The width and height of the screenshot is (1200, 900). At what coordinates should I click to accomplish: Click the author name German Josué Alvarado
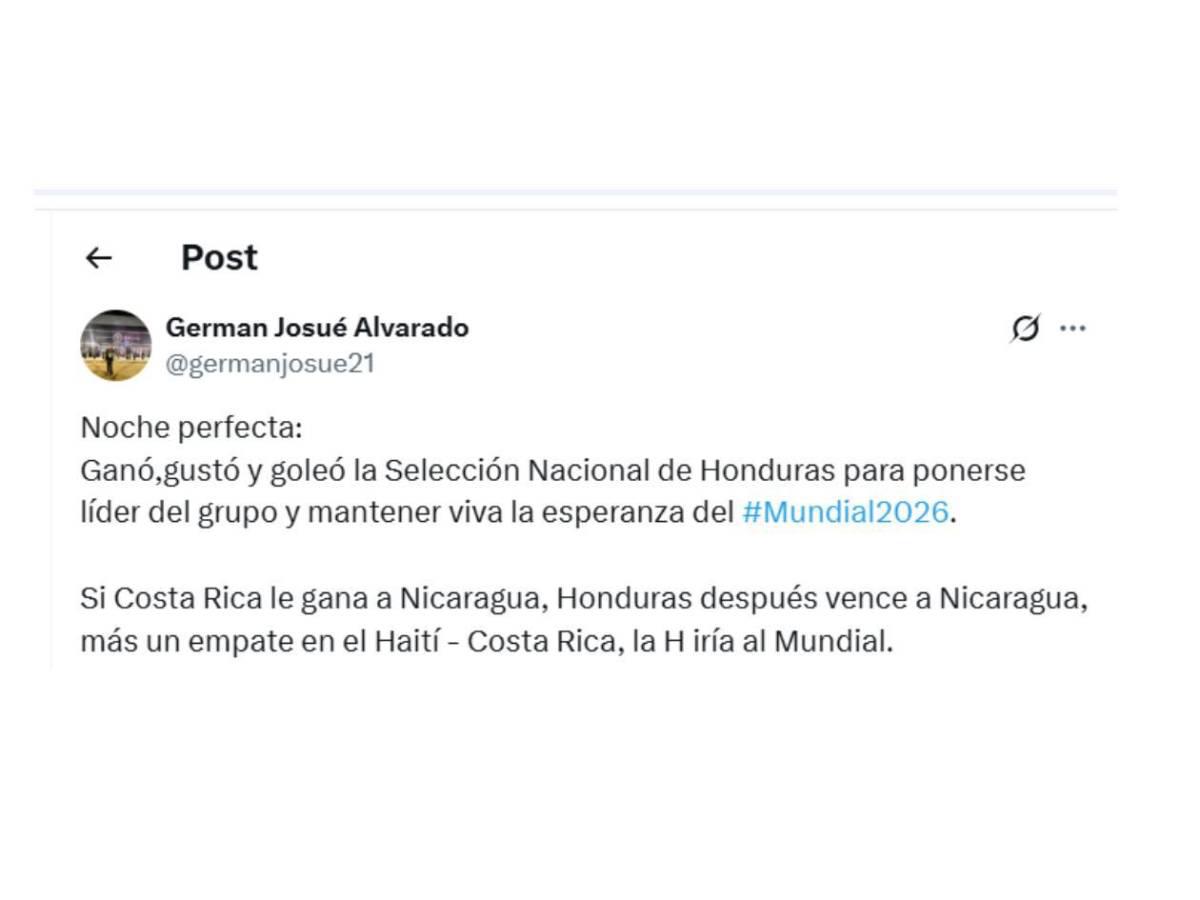[317, 327]
